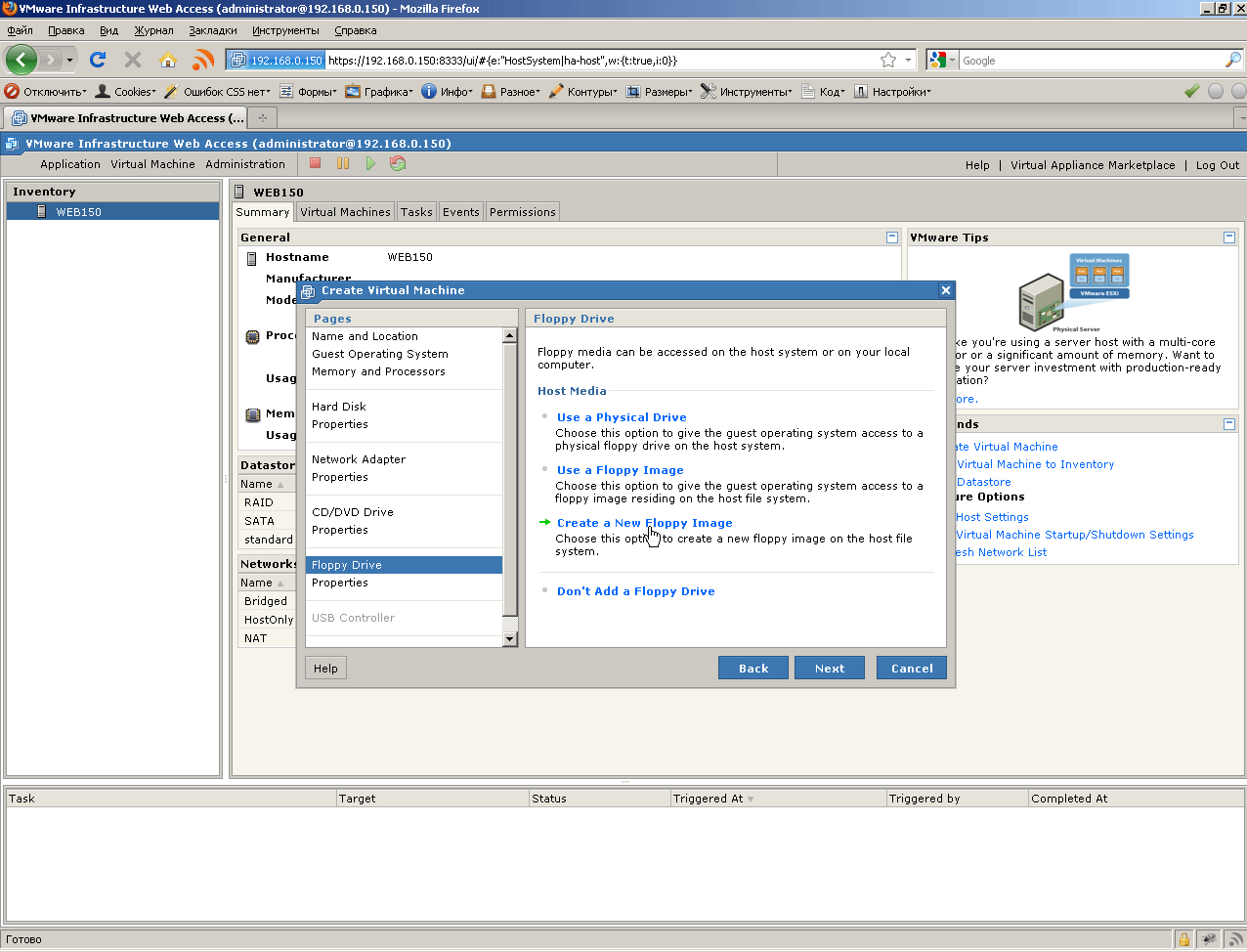
Task: Click Virtual Machine Startup/Shutdown Settings link
Action: click(x=1075, y=535)
